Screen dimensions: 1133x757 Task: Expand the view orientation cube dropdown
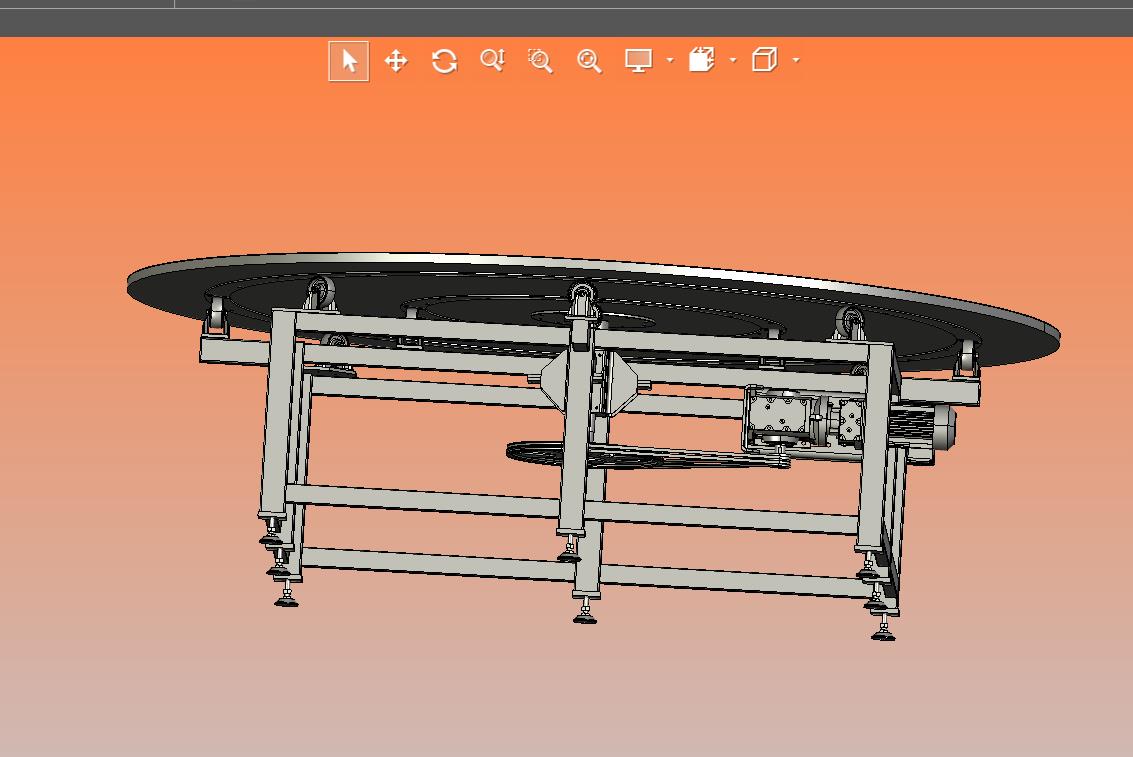796,60
